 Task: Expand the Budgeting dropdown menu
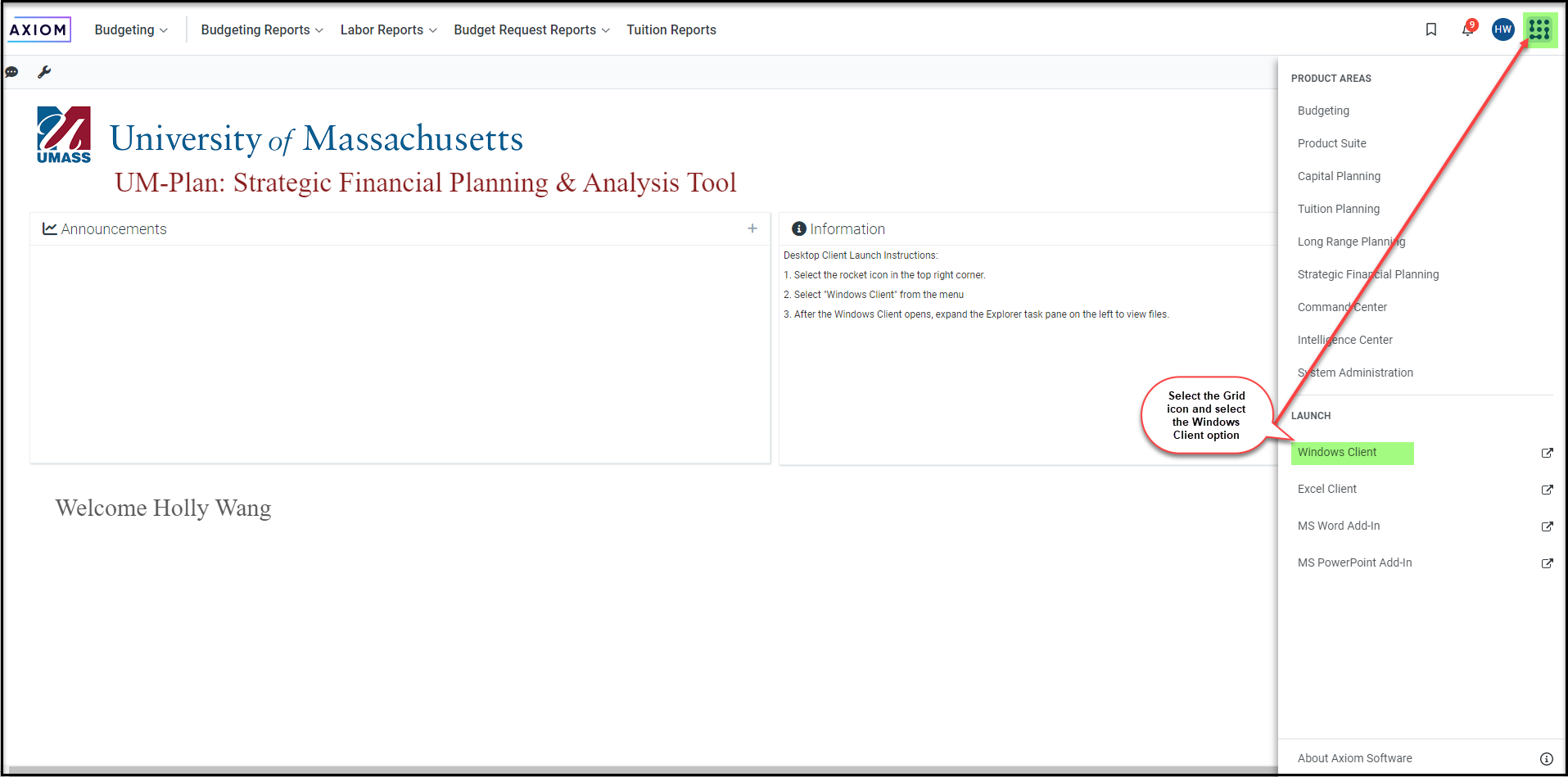(x=131, y=29)
